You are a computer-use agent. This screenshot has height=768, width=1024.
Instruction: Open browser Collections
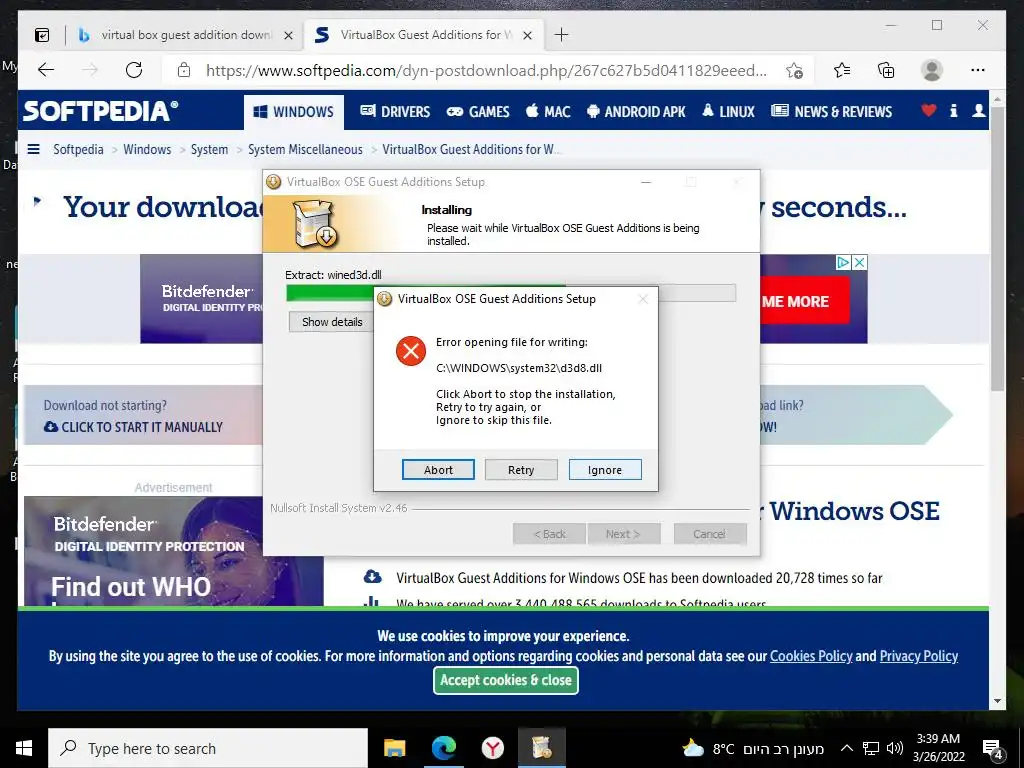[x=886, y=70]
